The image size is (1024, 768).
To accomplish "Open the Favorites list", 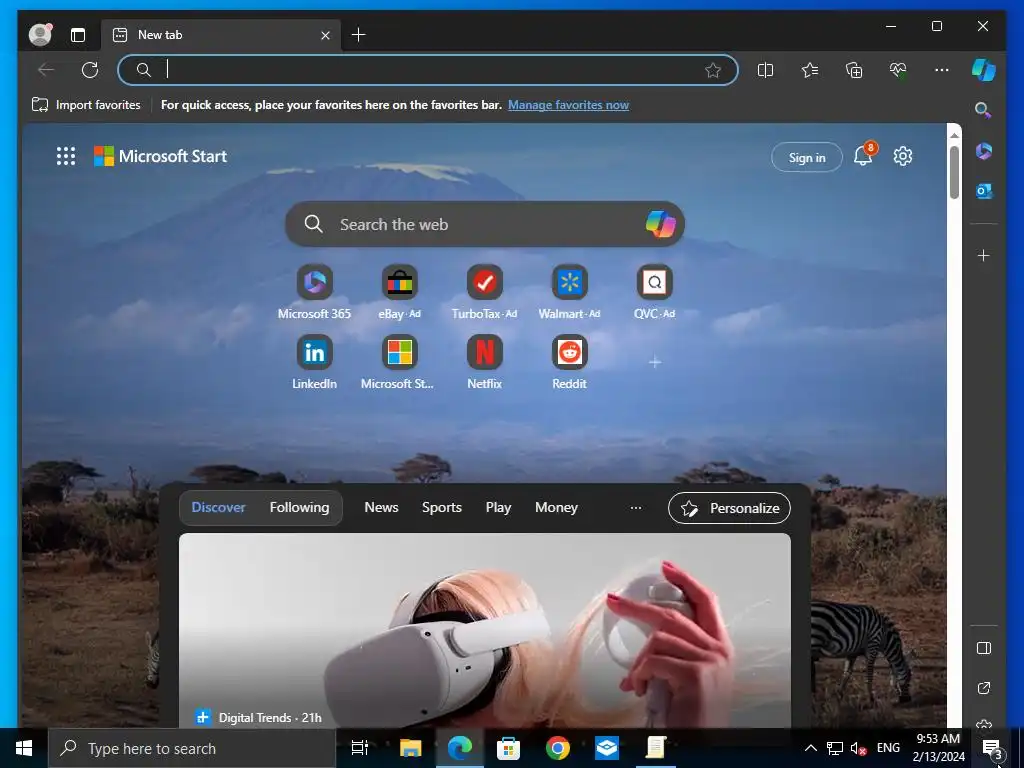I will point(810,70).
